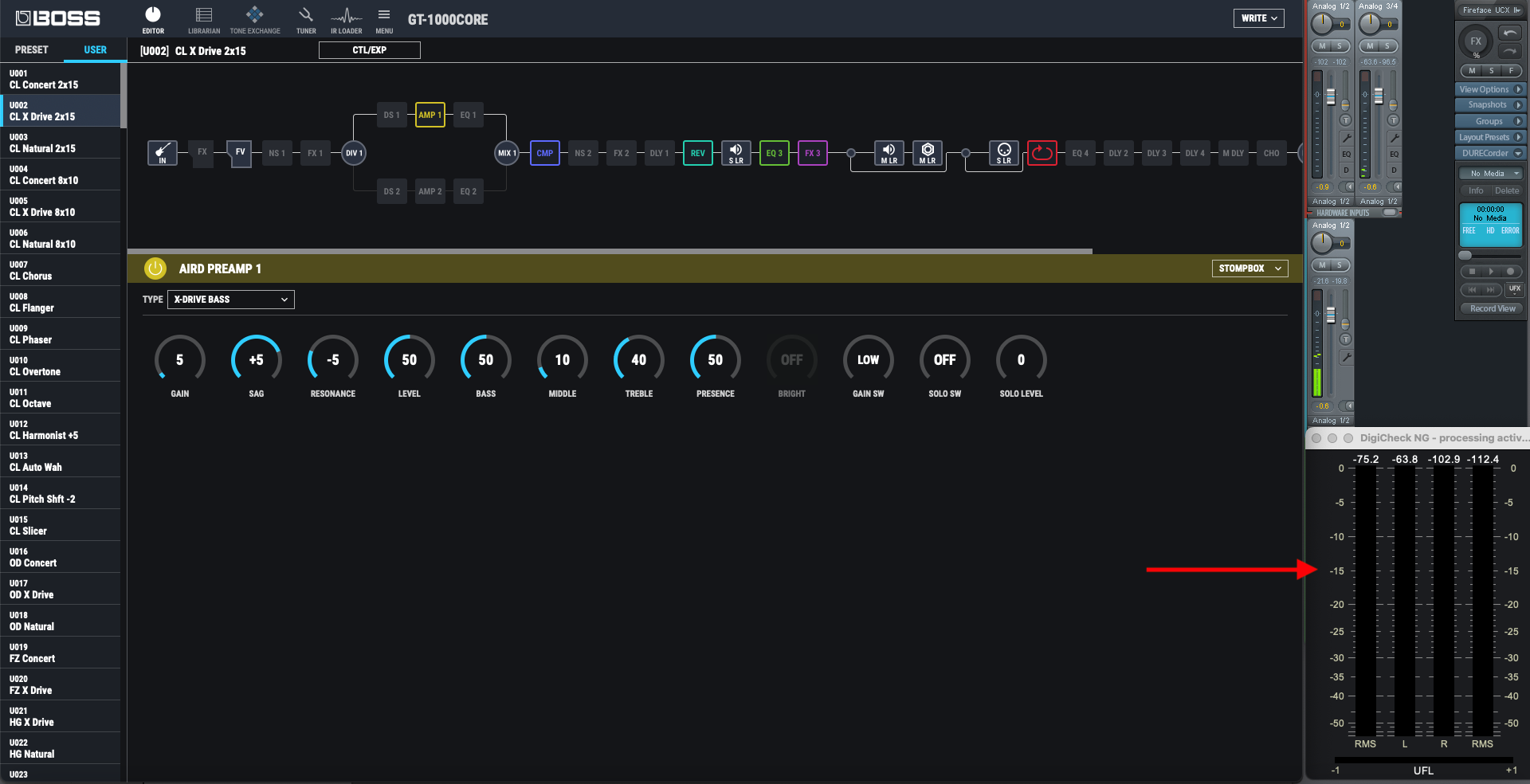Collapse the DURECorder panel
This screenshot has width=1530, height=784.
[x=1490, y=153]
